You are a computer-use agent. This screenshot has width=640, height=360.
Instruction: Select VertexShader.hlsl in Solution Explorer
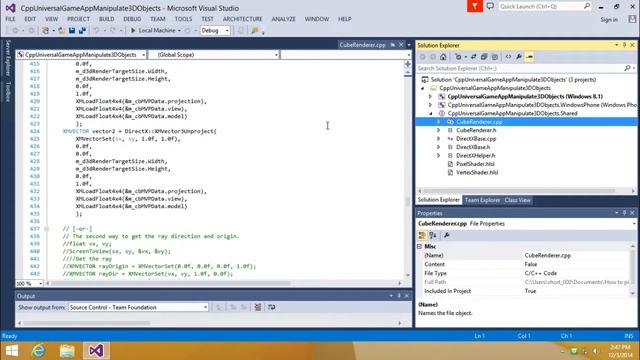(x=477, y=173)
